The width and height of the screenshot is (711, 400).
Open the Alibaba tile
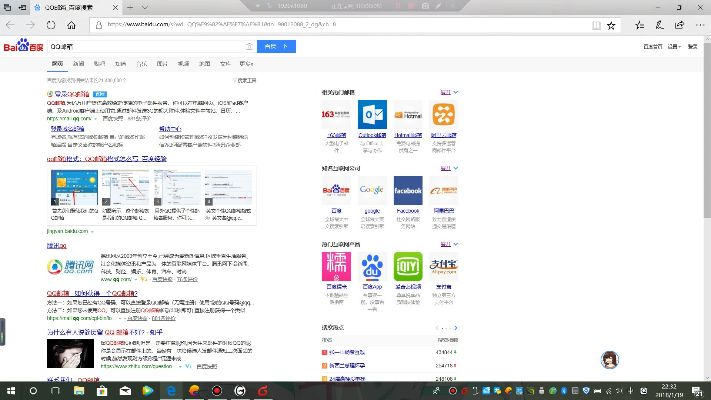click(x=443, y=190)
